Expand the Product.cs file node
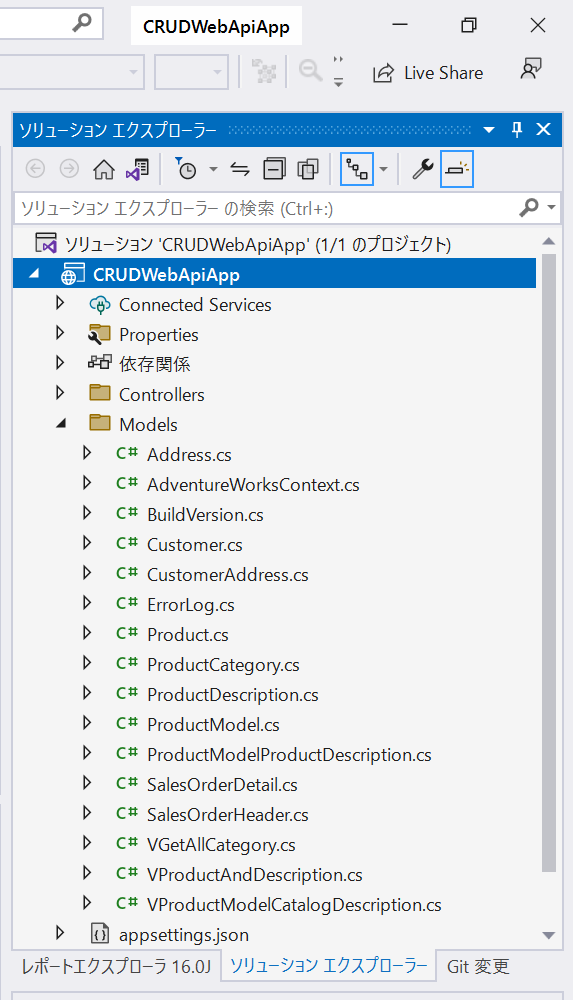This screenshot has width=573, height=1000. tap(87, 633)
